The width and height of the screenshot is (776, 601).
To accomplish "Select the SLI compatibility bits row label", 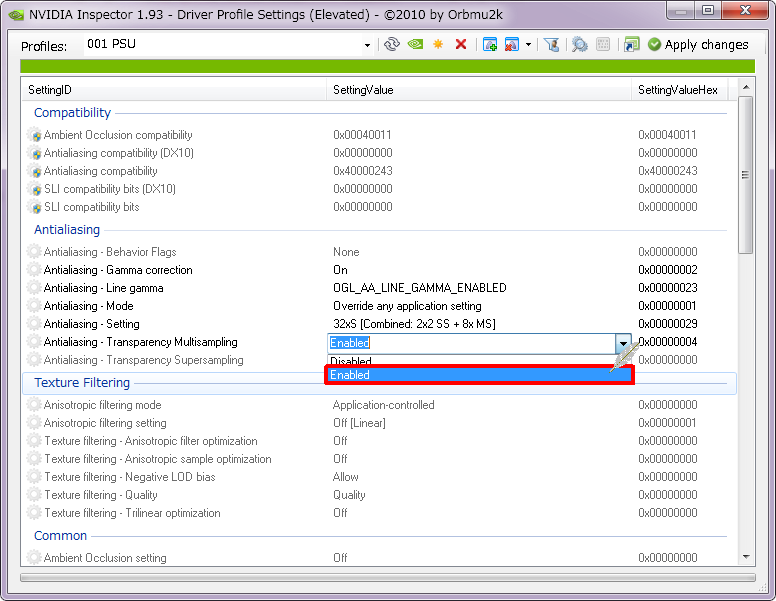I will click(92, 207).
